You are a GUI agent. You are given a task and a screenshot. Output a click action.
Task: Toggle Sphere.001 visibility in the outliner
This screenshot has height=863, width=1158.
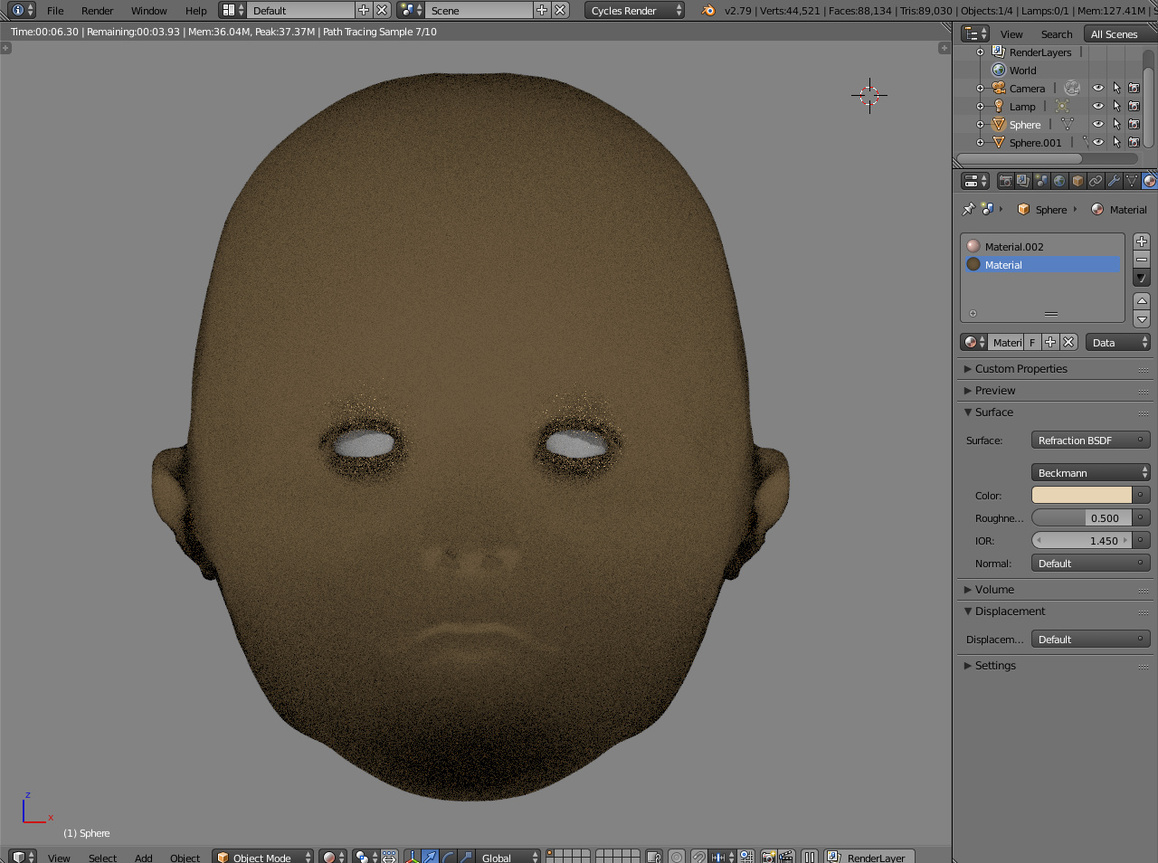coord(1098,142)
